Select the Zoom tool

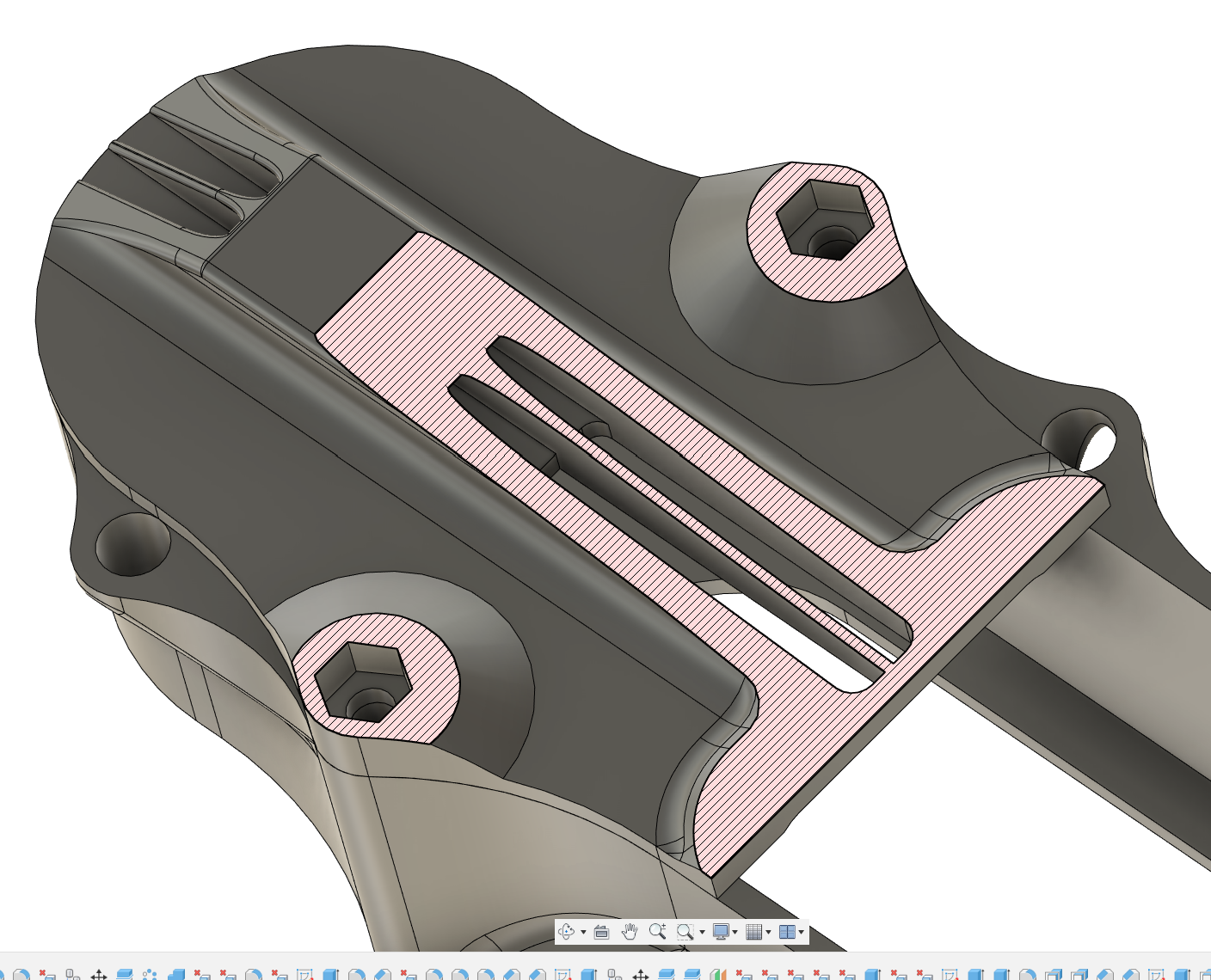(658, 932)
